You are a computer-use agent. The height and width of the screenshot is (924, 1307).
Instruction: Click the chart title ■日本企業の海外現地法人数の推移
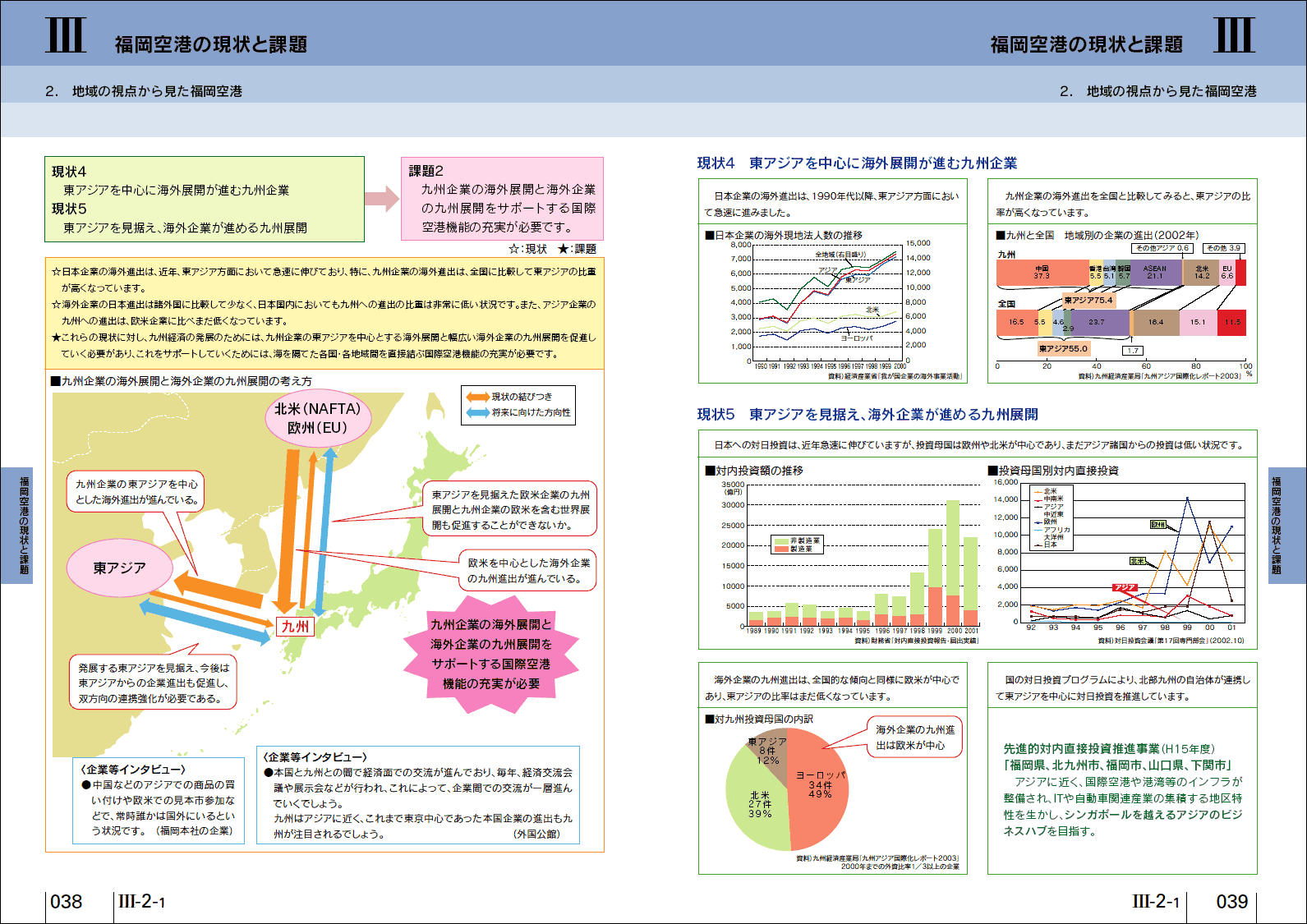coord(784,235)
